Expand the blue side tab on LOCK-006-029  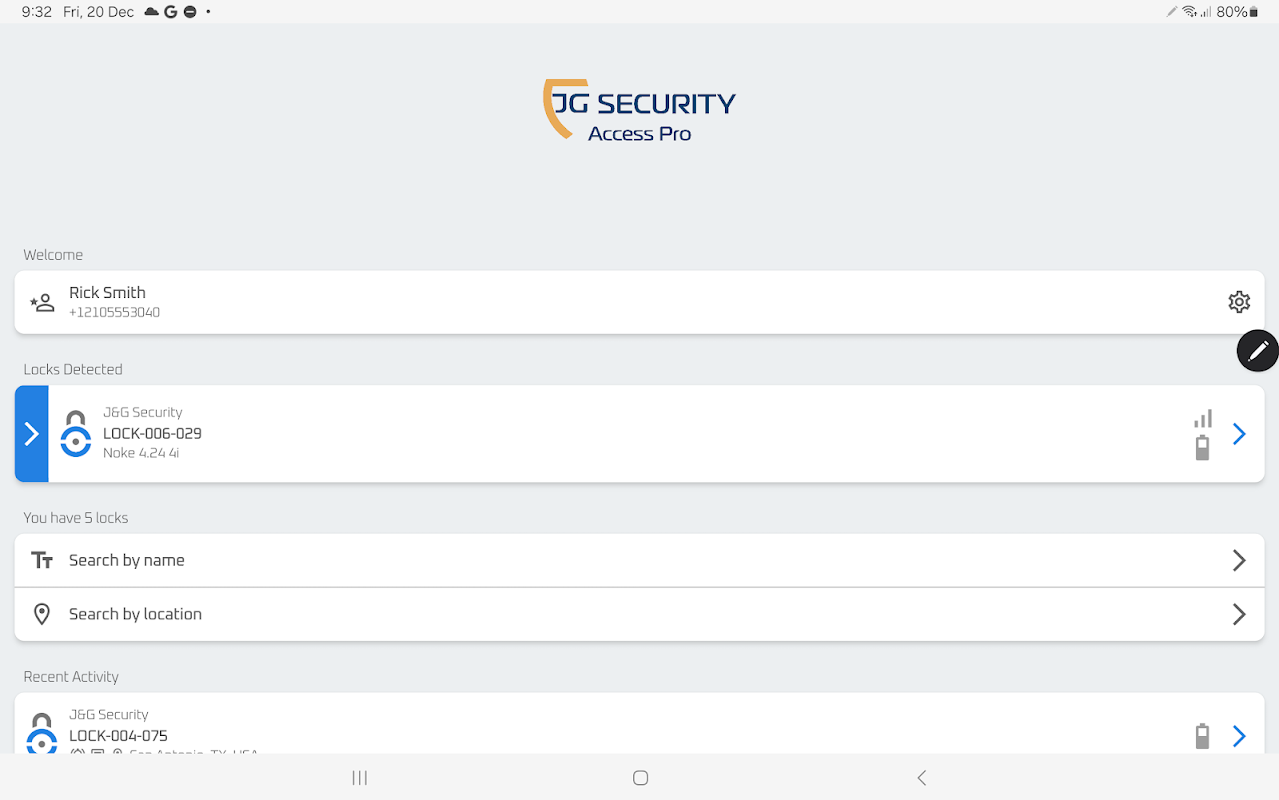click(x=32, y=434)
